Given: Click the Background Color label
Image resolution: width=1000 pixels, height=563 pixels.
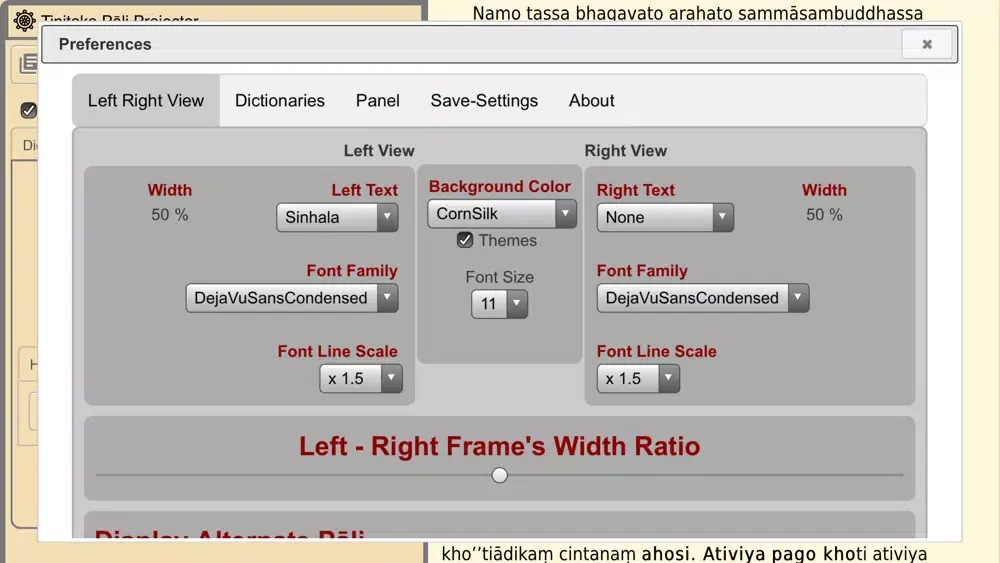Looking at the screenshot, I should tap(499, 187).
